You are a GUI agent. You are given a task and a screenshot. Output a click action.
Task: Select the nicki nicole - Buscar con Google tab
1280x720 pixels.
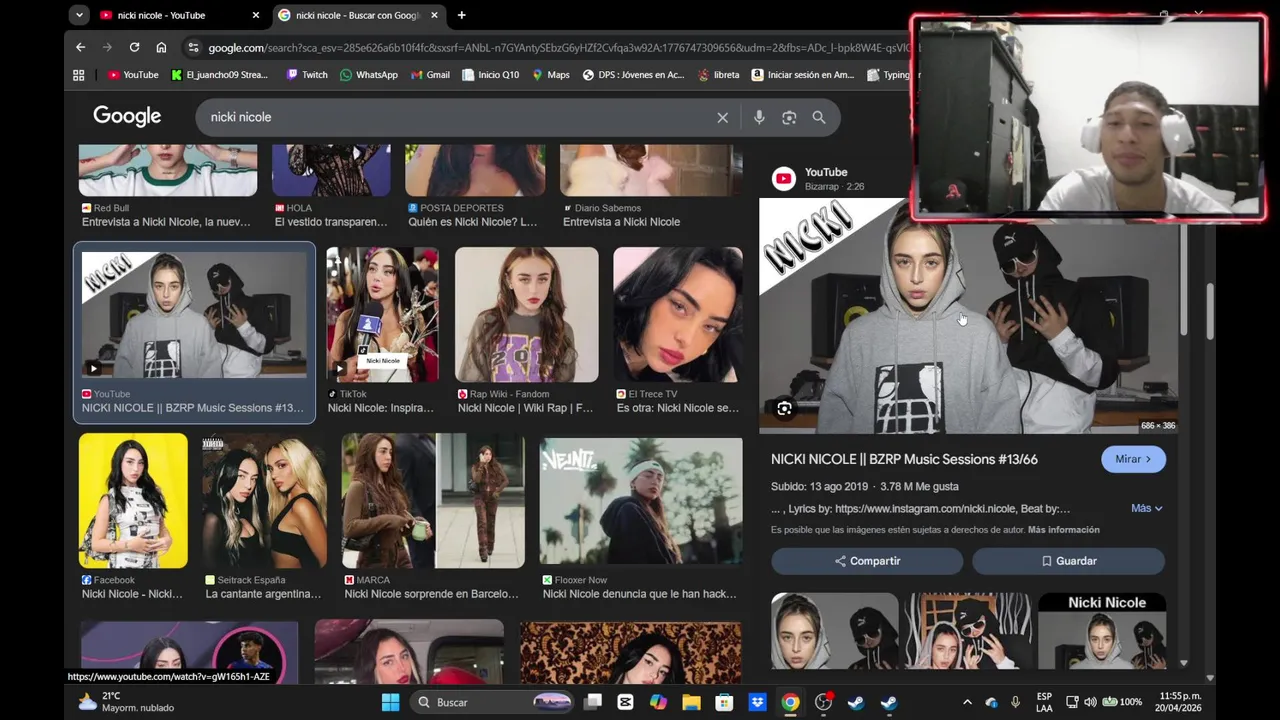pos(358,15)
